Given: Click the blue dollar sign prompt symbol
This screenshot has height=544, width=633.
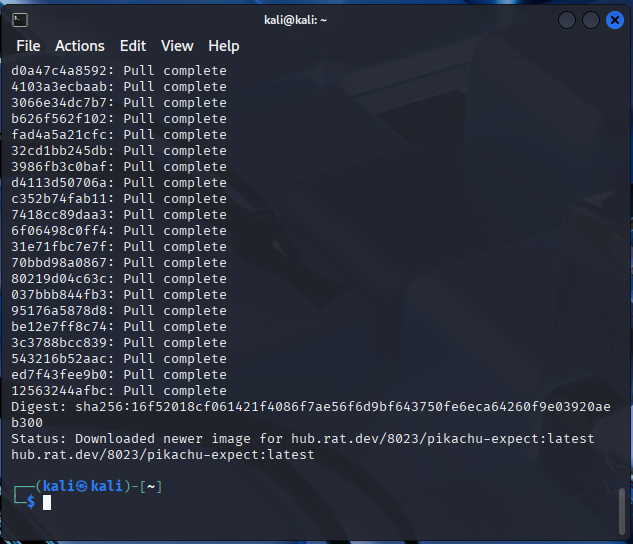Looking at the screenshot, I should click(x=31, y=502).
